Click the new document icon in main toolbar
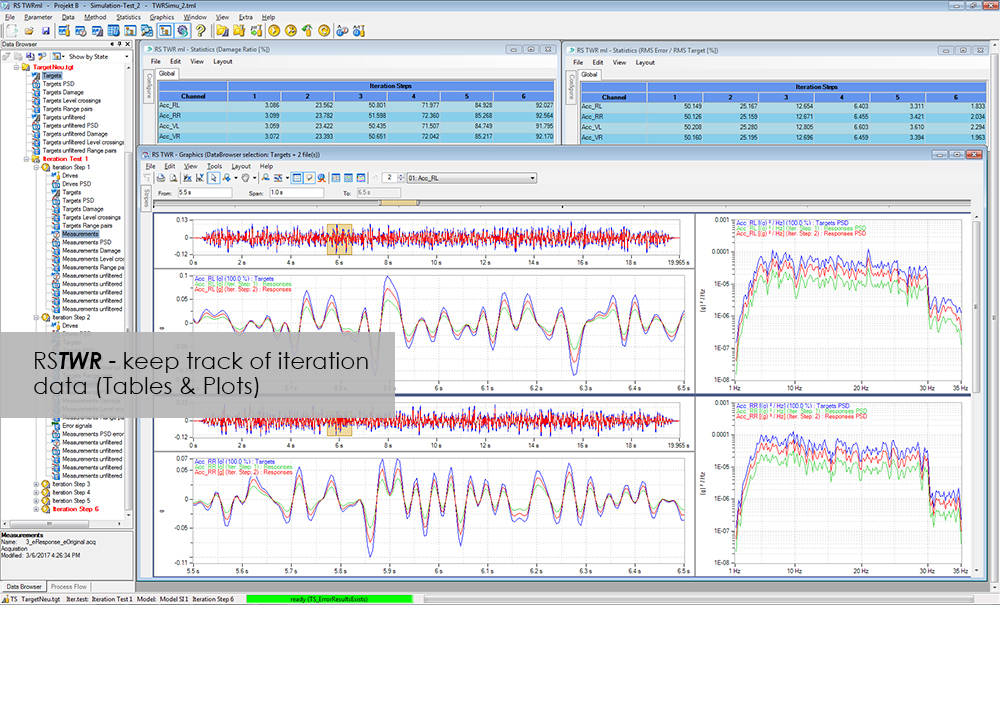 click(x=10, y=31)
